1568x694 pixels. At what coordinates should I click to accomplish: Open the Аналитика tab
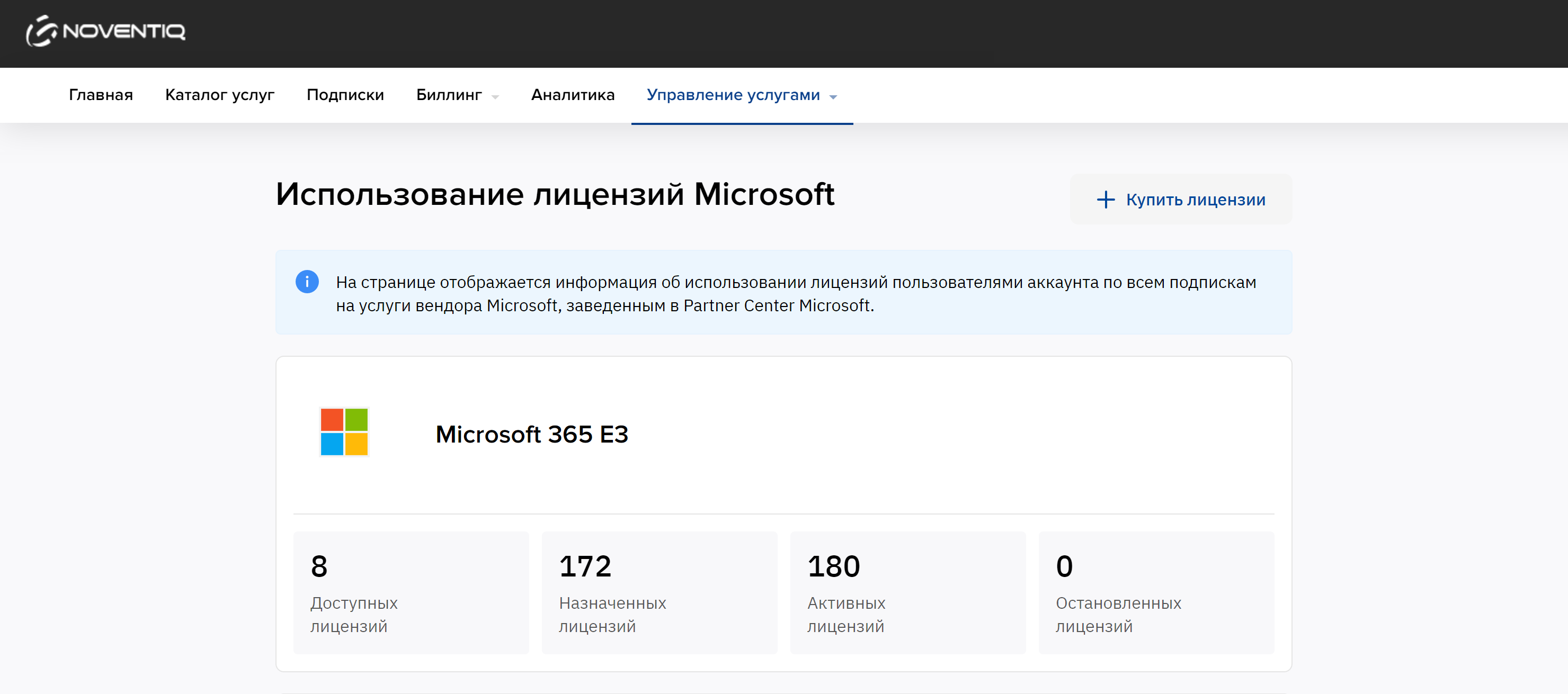(572, 95)
